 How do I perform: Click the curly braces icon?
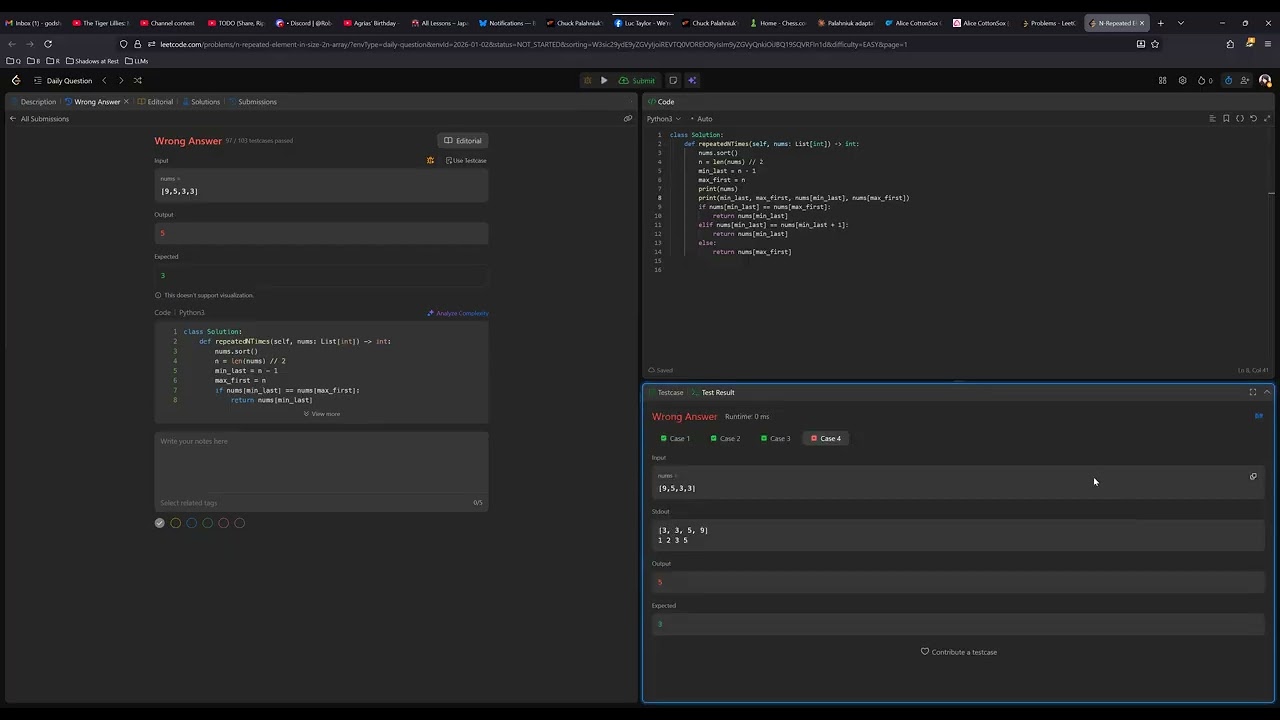point(1240,119)
